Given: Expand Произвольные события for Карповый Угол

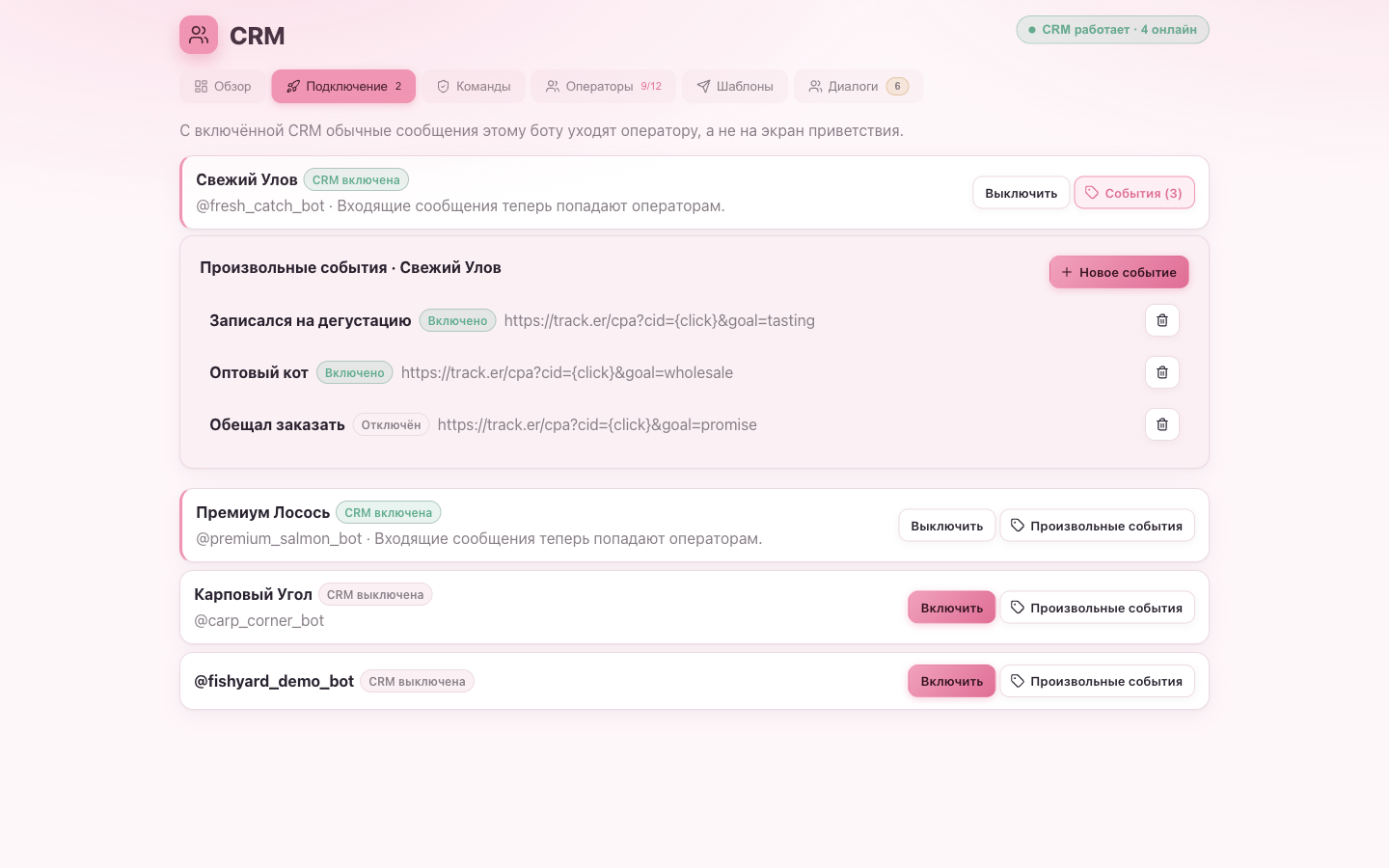Looking at the screenshot, I should [1098, 608].
